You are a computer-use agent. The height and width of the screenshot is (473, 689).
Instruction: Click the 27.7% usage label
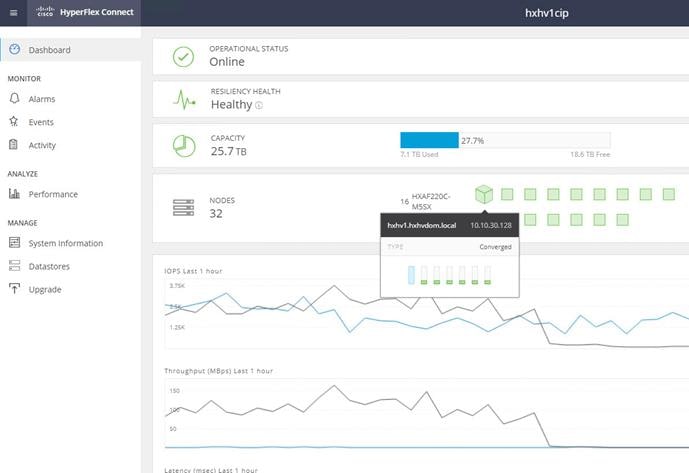pos(472,141)
